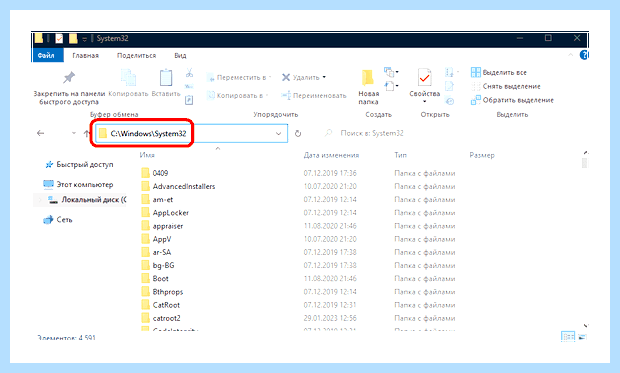
Task: Click Выделить все
Action: click(499, 72)
